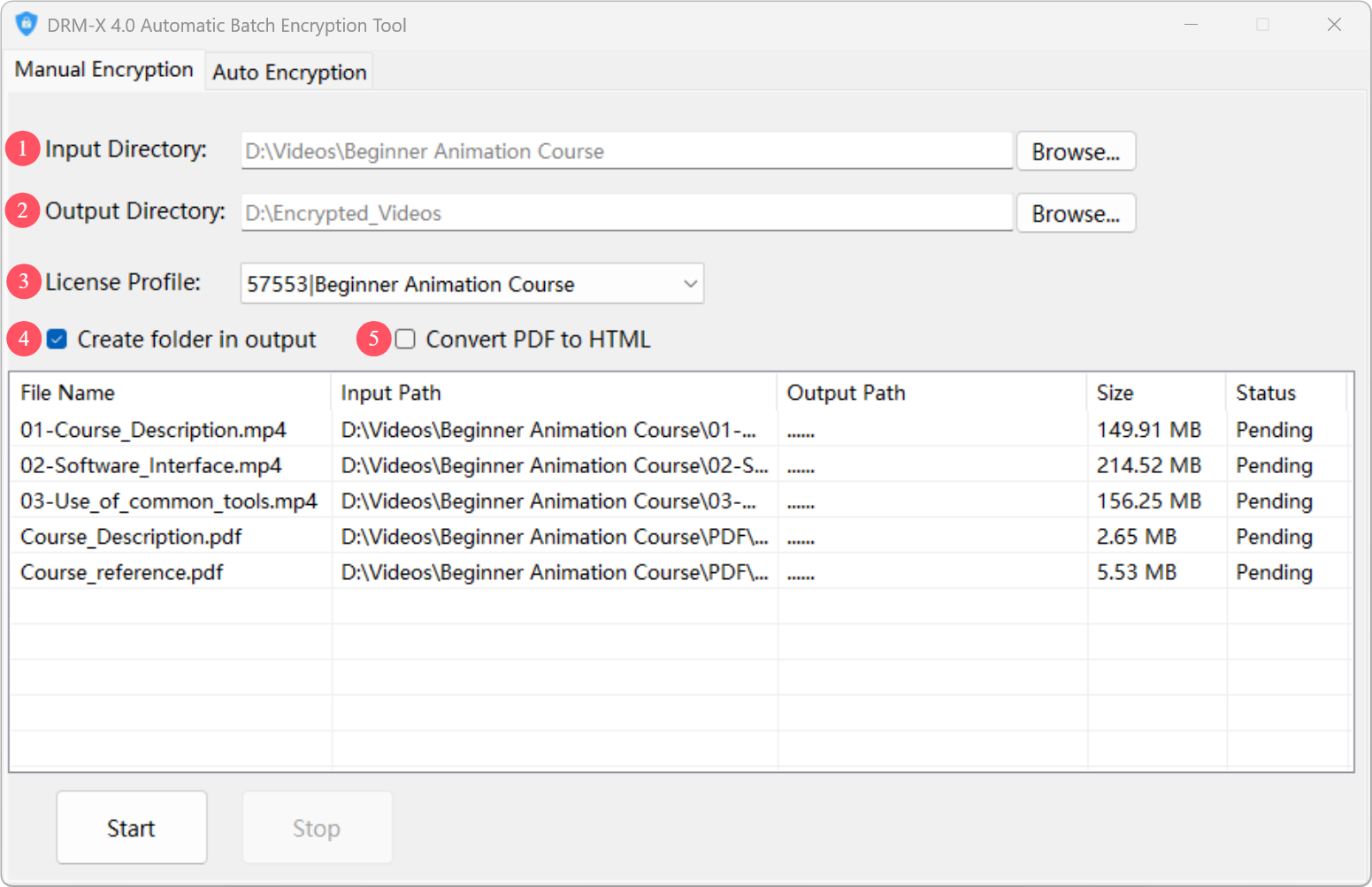The width and height of the screenshot is (1372, 887).
Task: Start the batch encryption process
Action: 131,828
